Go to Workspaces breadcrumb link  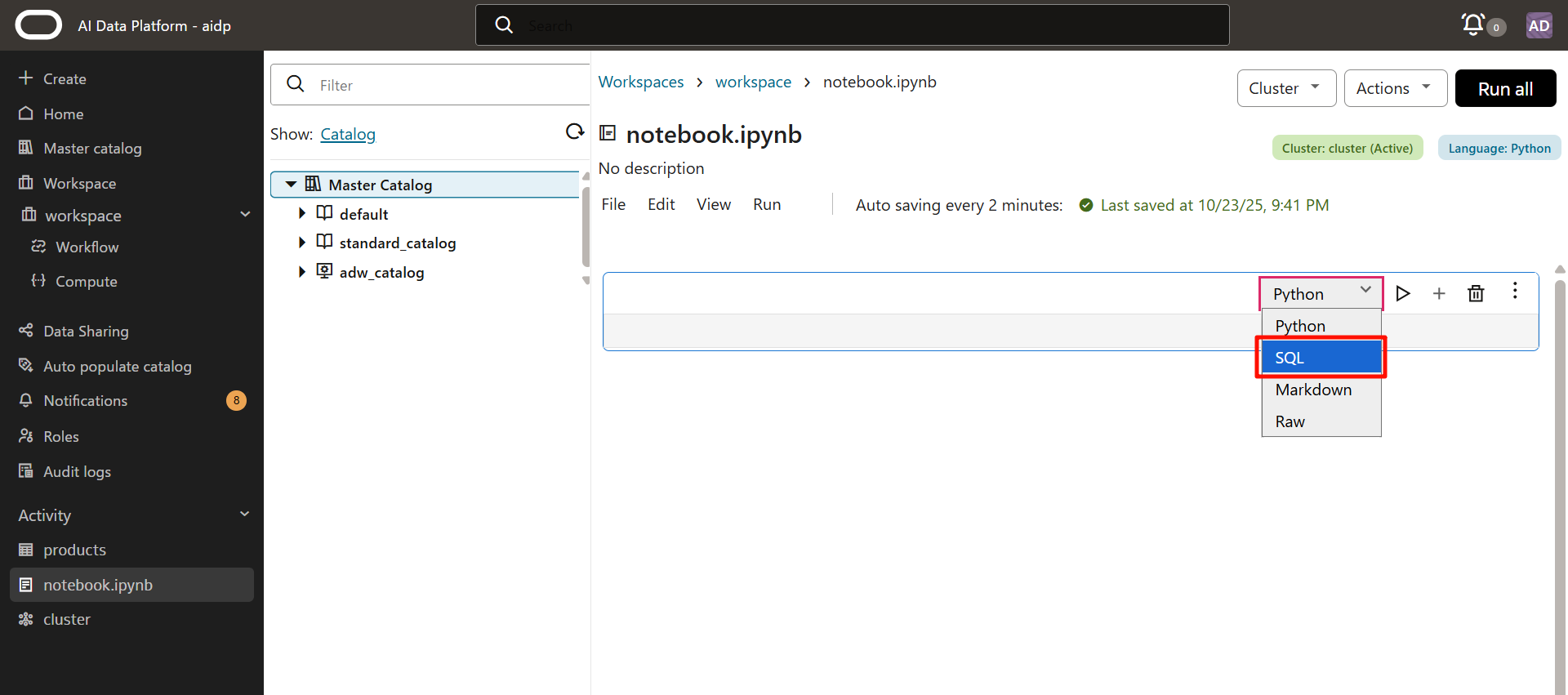(641, 82)
